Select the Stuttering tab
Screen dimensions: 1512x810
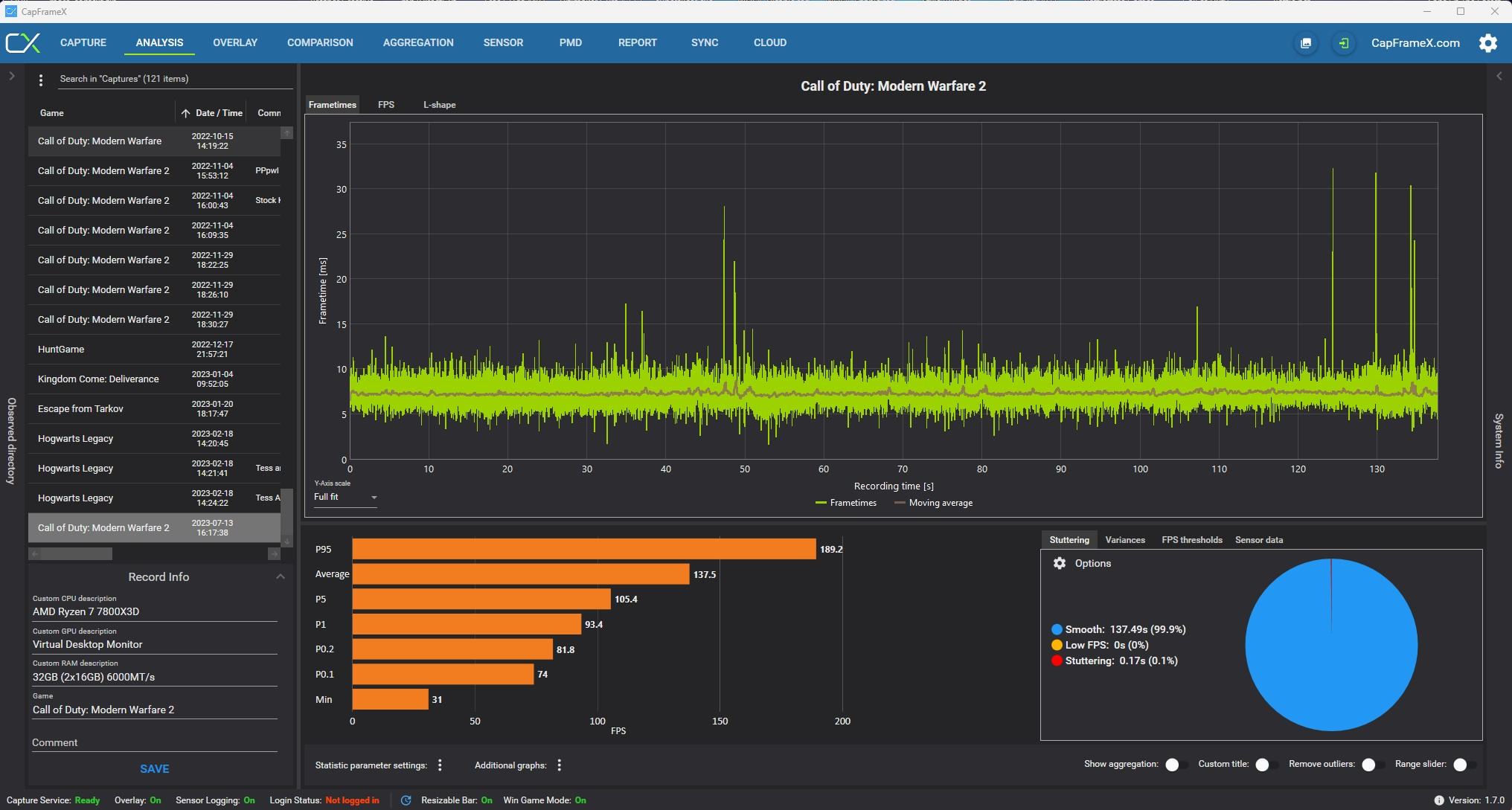click(x=1069, y=540)
